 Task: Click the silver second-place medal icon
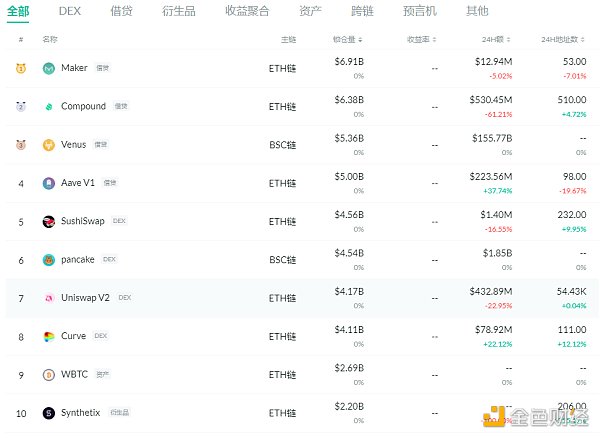pos(21,107)
